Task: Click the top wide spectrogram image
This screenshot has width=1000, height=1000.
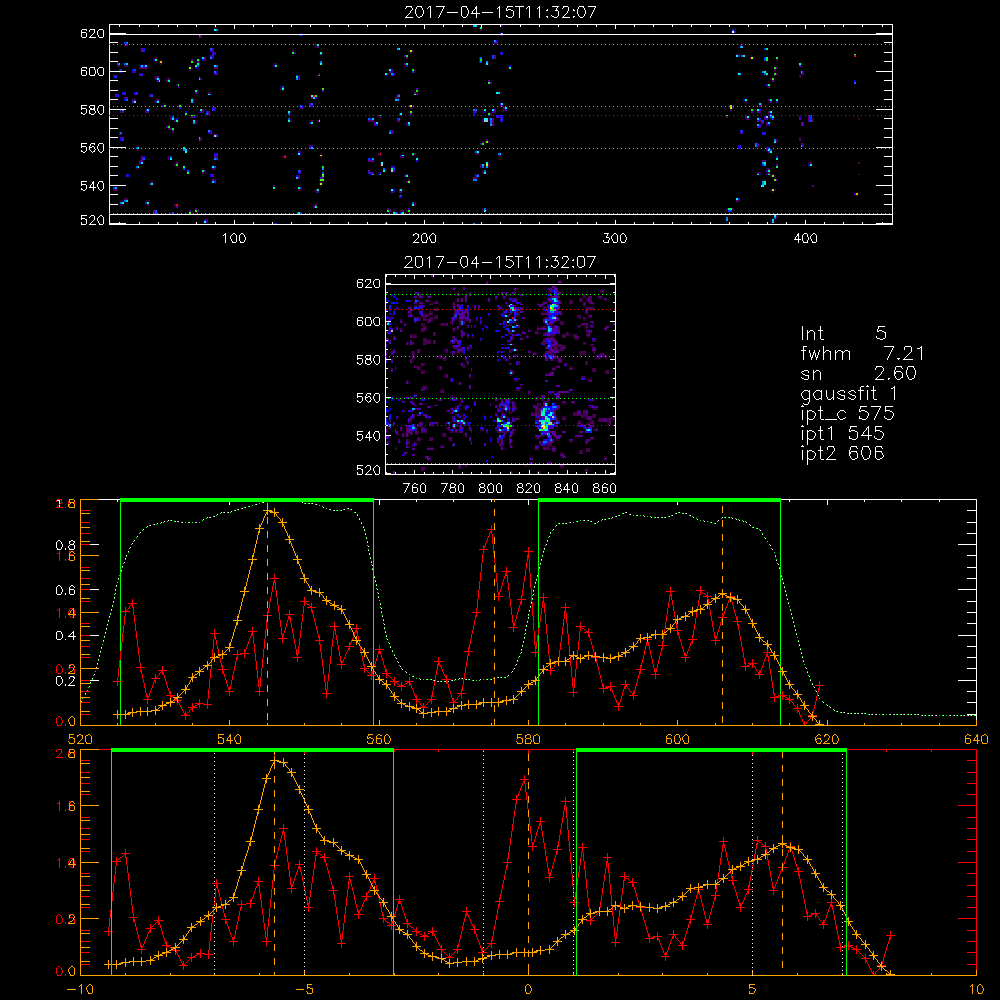Action: pyautogui.click(x=501, y=124)
